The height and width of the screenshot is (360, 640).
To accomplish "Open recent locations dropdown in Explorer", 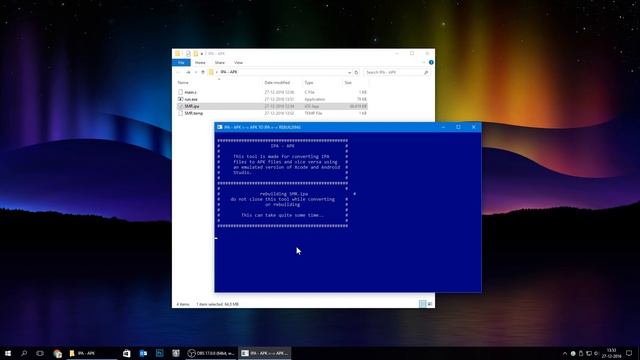I will 196,72.
